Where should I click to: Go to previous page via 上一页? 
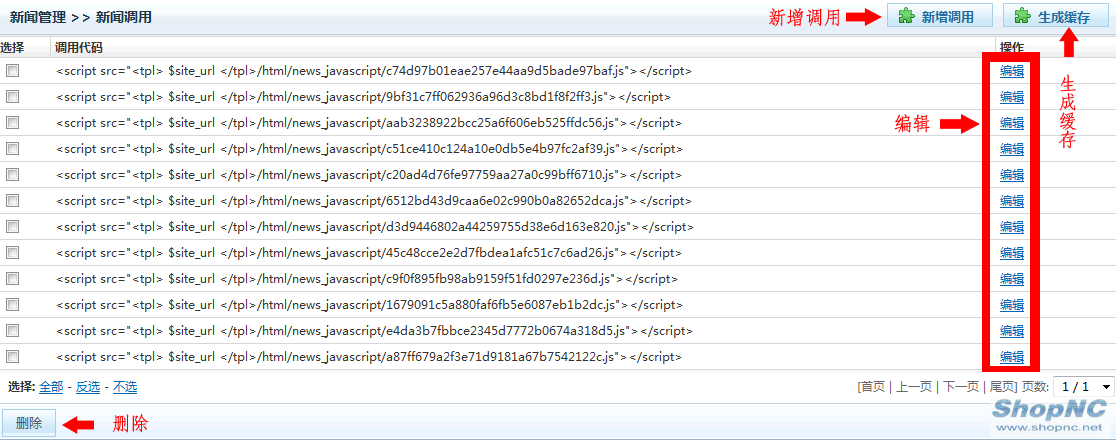click(x=914, y=386)
